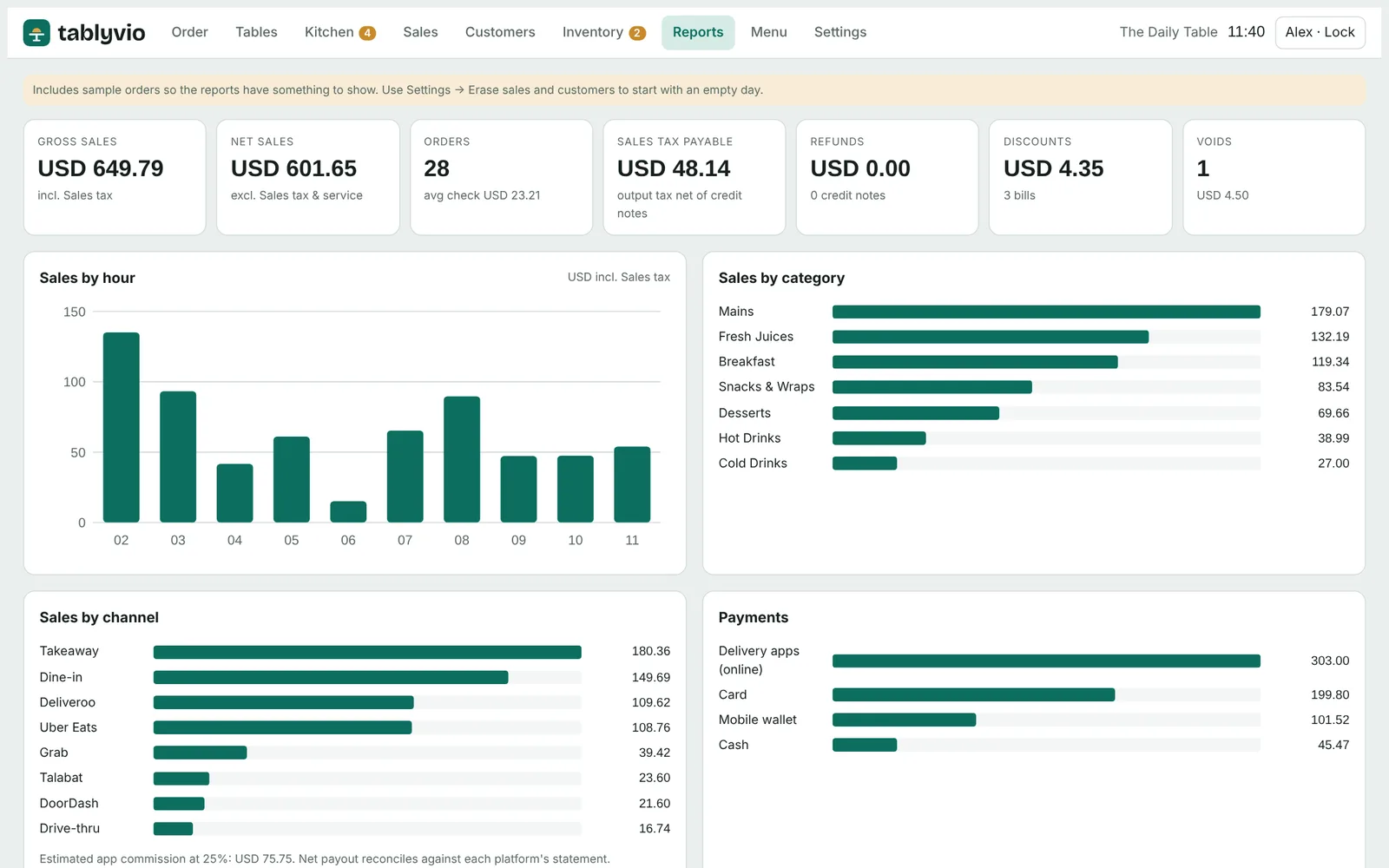Click the hour 11 bar in Sales by hour

click(x=632, y=484)
